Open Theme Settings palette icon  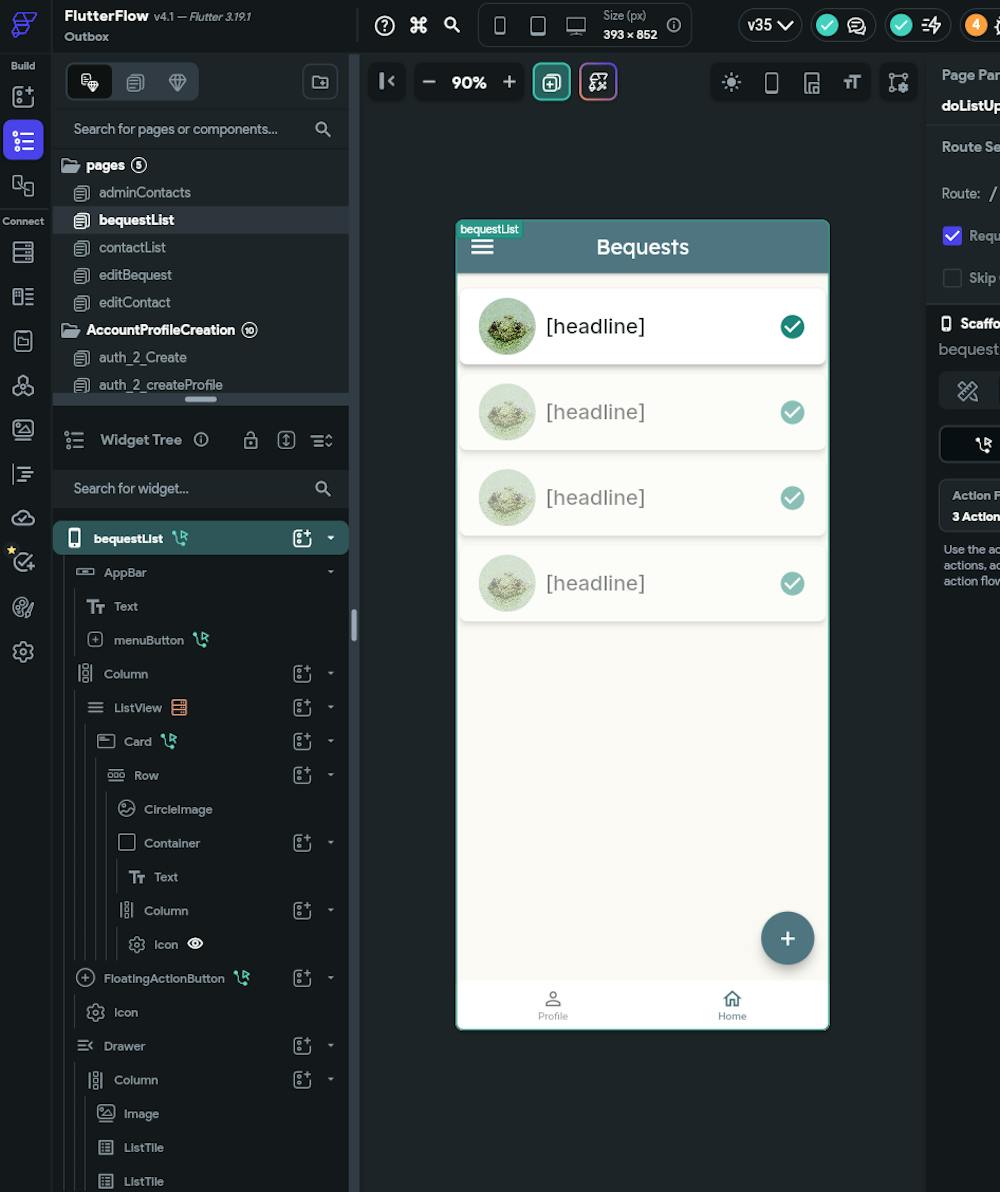coord(24,607)
